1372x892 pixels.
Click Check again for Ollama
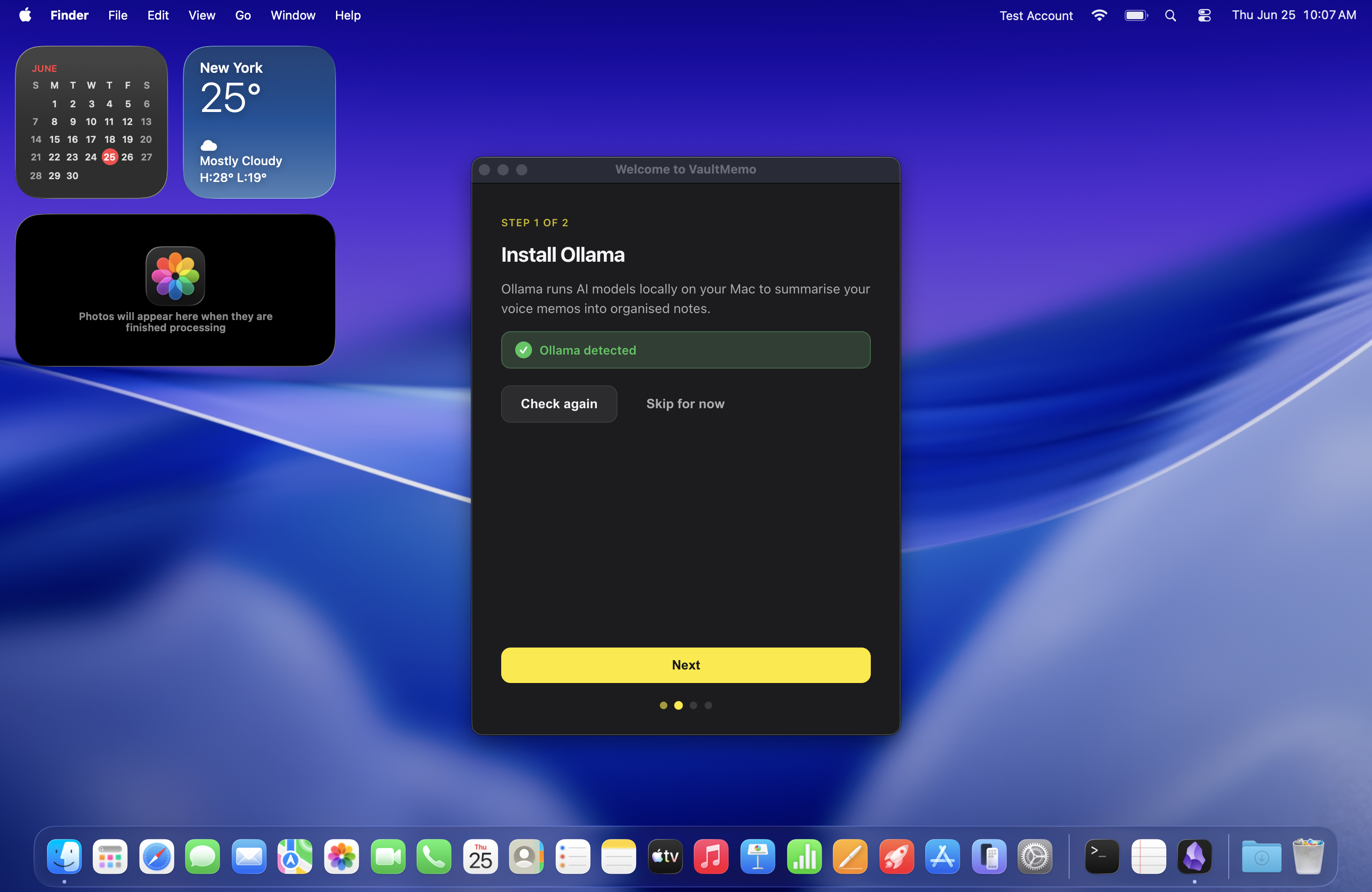(x=559, y=404)
